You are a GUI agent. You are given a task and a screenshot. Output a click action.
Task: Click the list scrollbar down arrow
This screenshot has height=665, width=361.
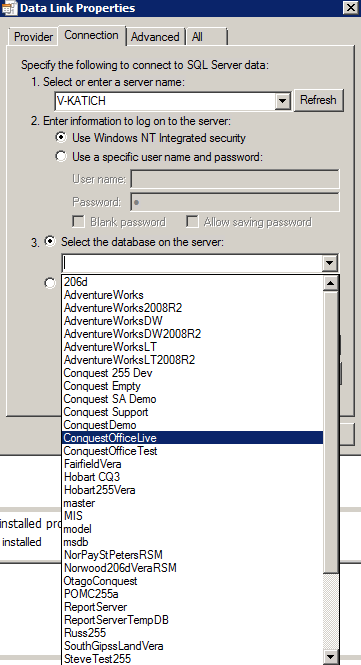pyautogui.click(x=330, y=656)
